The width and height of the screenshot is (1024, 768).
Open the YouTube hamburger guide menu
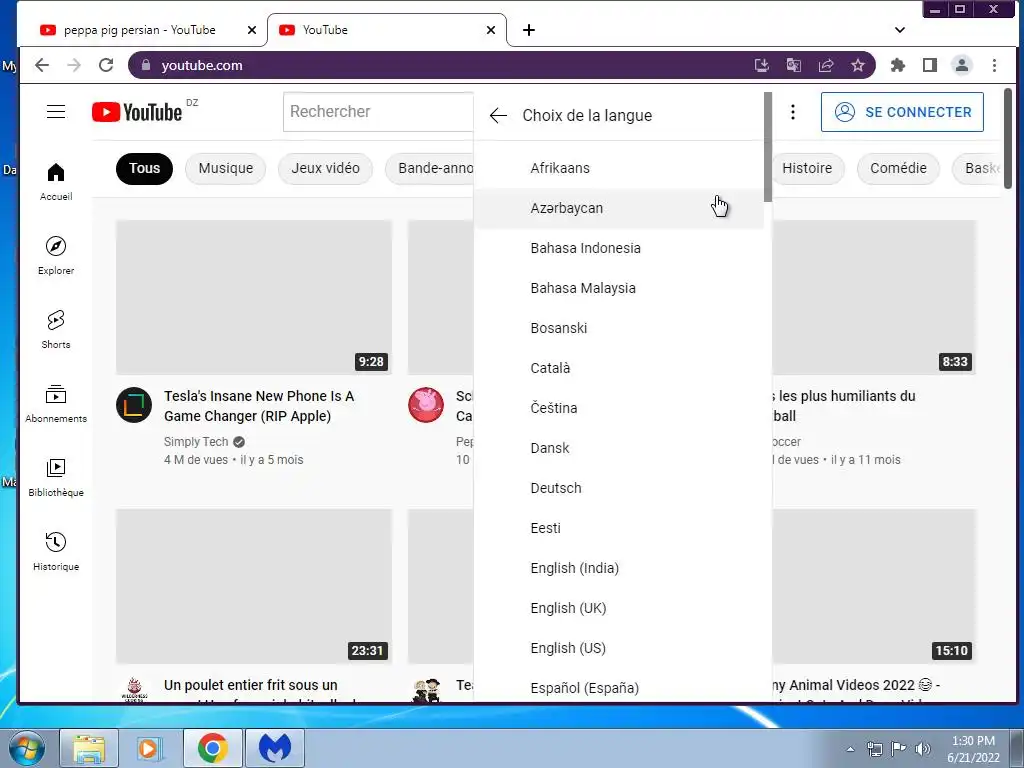(56, 112)
